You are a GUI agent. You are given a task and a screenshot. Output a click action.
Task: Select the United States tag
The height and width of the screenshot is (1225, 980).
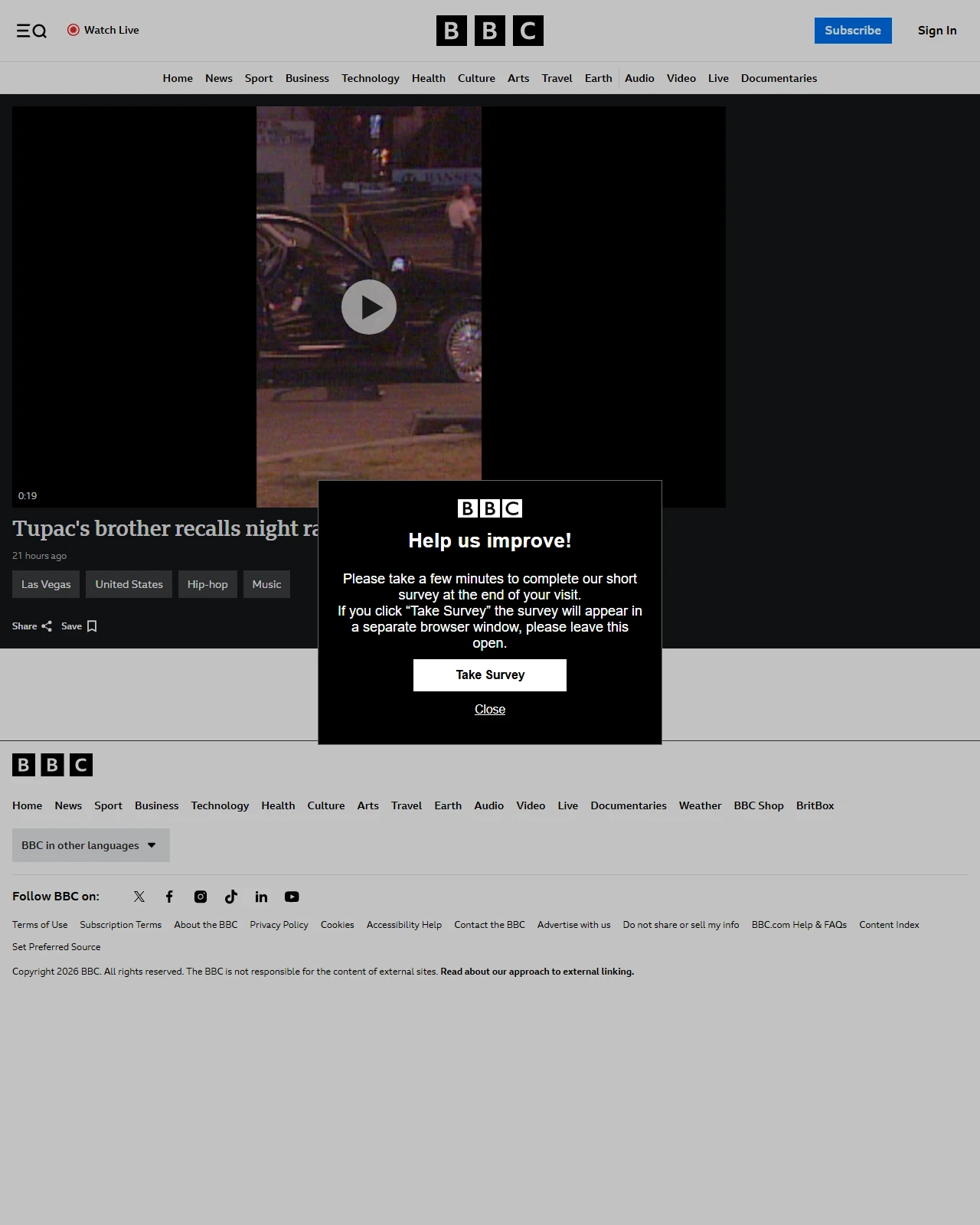tap(129, 584)
